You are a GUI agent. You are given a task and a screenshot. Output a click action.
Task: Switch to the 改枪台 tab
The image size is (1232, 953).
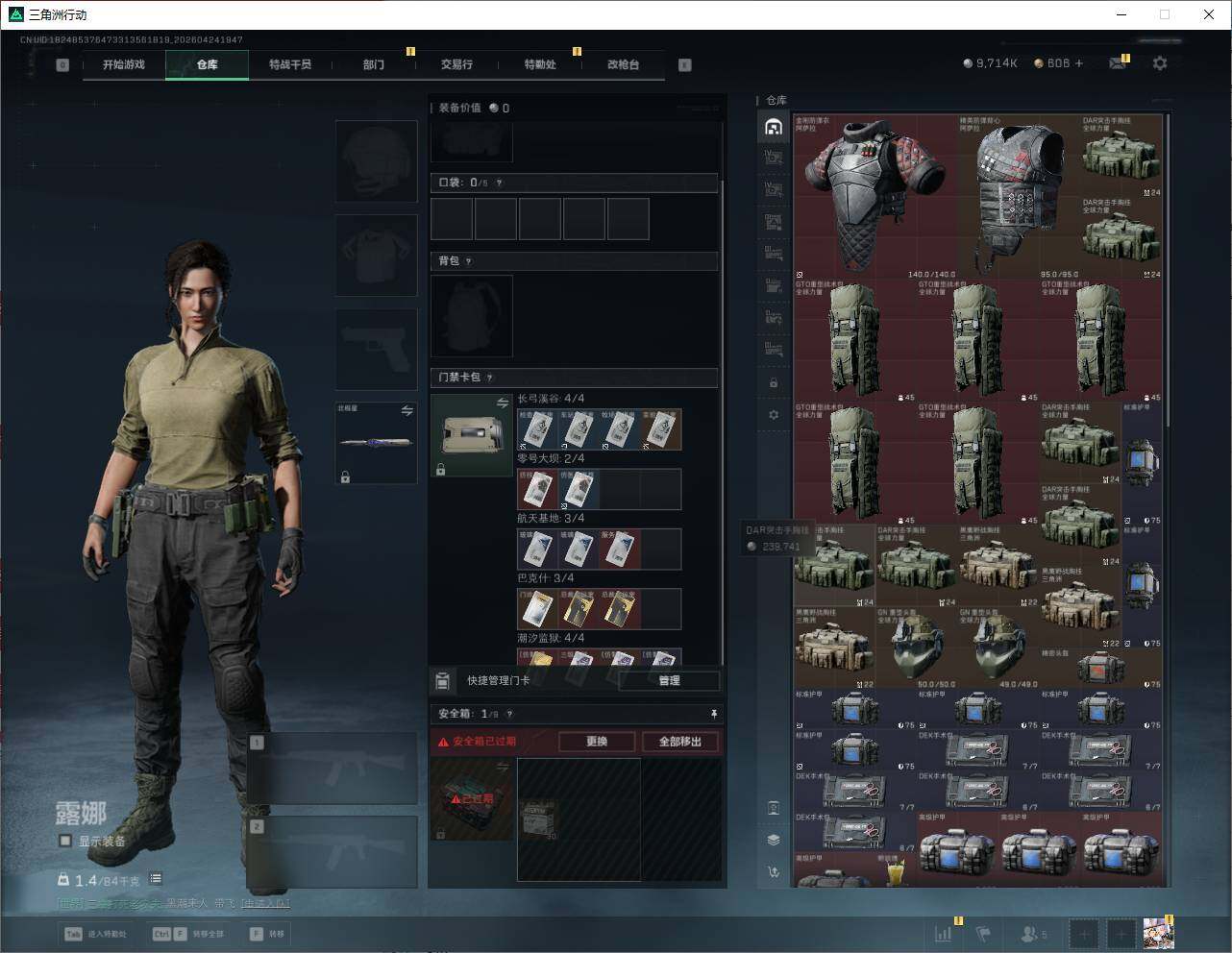623,64
